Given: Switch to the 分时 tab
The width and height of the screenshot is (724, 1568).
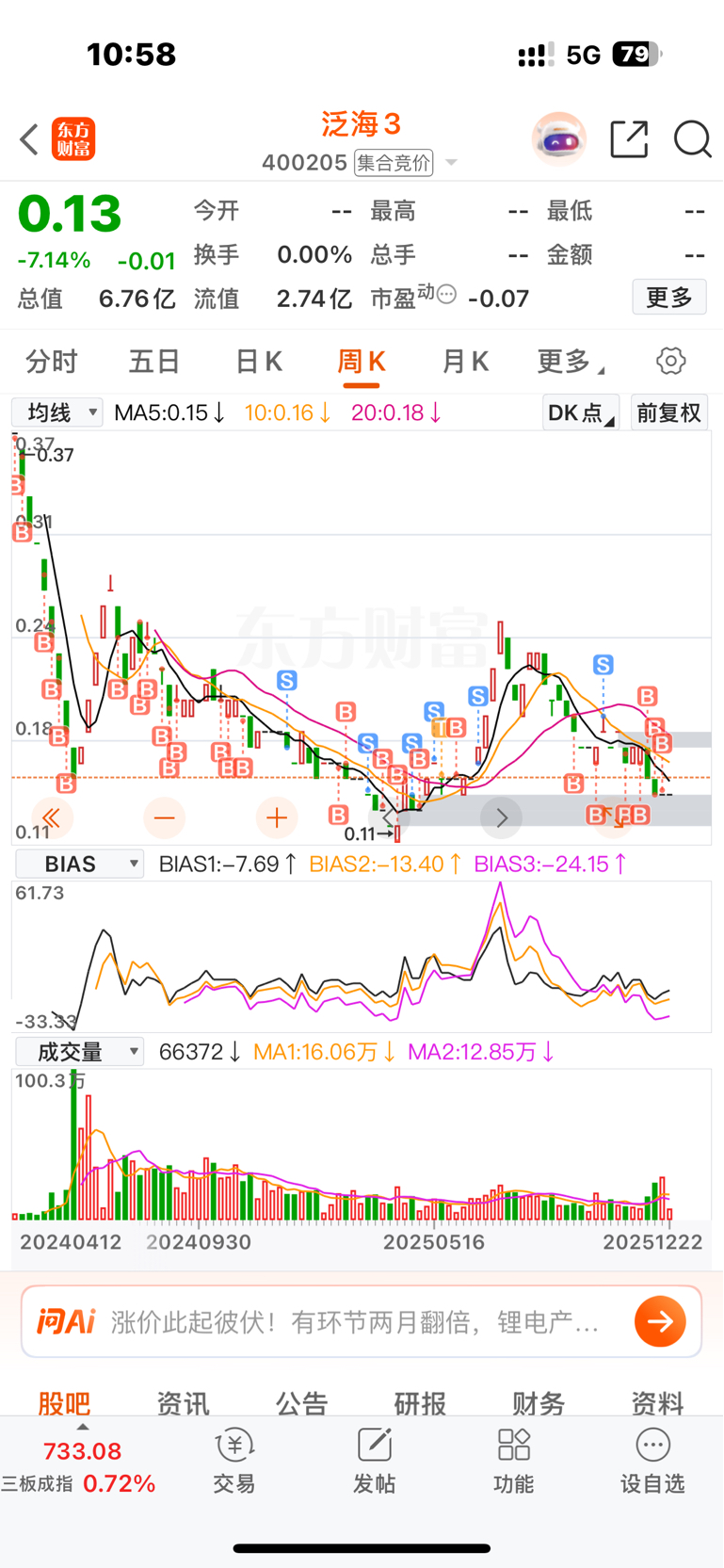Looking at the screenshot, I should point(52,361).
